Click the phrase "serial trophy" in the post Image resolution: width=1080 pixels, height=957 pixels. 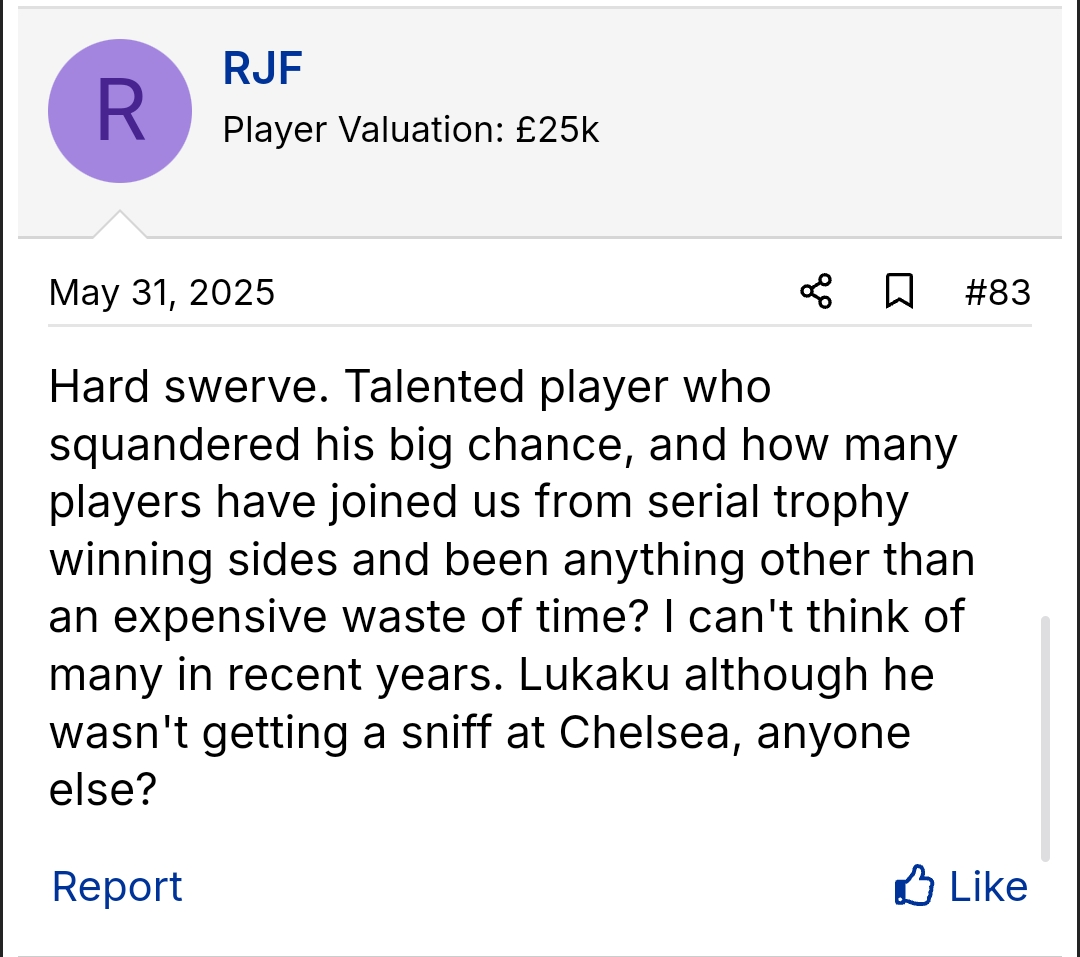(x=777, y=502)
